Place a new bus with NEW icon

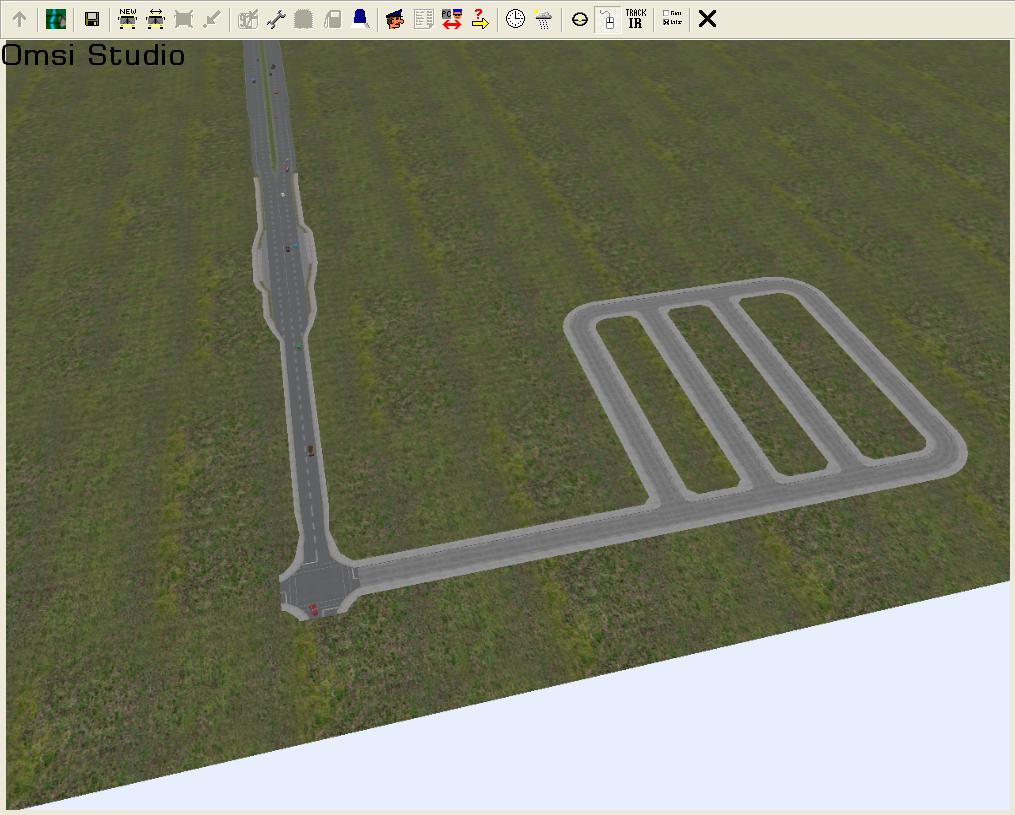click(x=127, y=19)
